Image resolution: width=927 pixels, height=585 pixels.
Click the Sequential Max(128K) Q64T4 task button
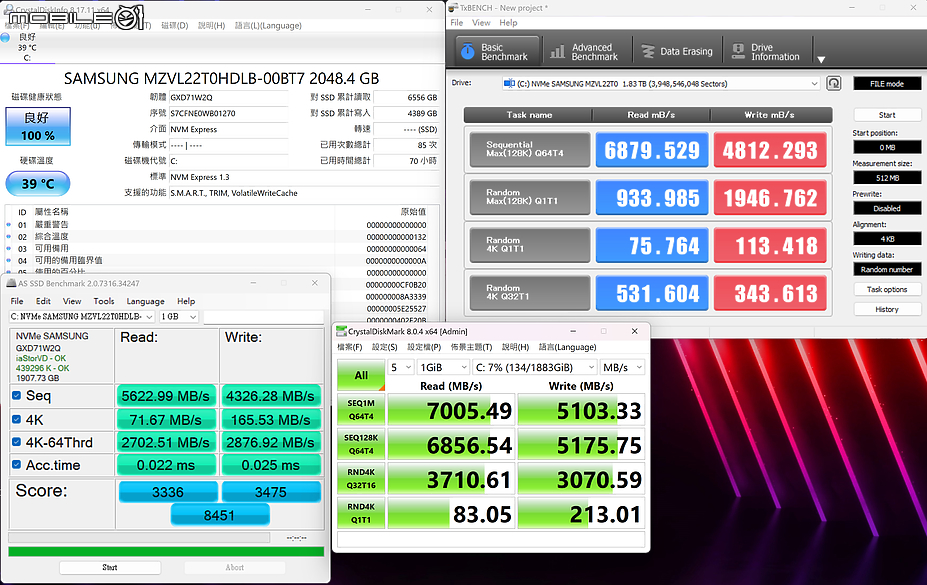(530, 150)
